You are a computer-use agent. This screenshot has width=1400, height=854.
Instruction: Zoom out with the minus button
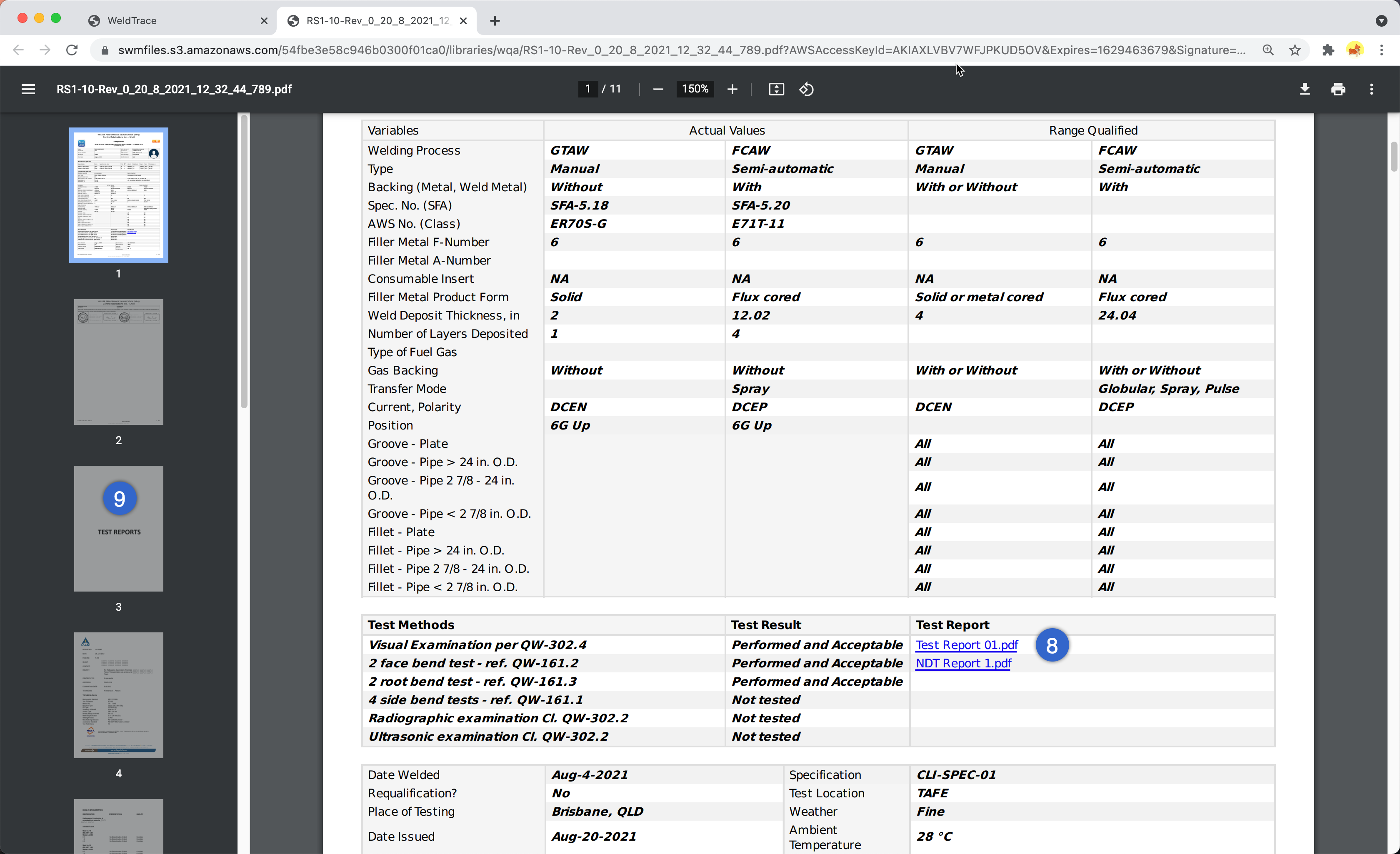[658, 89]
